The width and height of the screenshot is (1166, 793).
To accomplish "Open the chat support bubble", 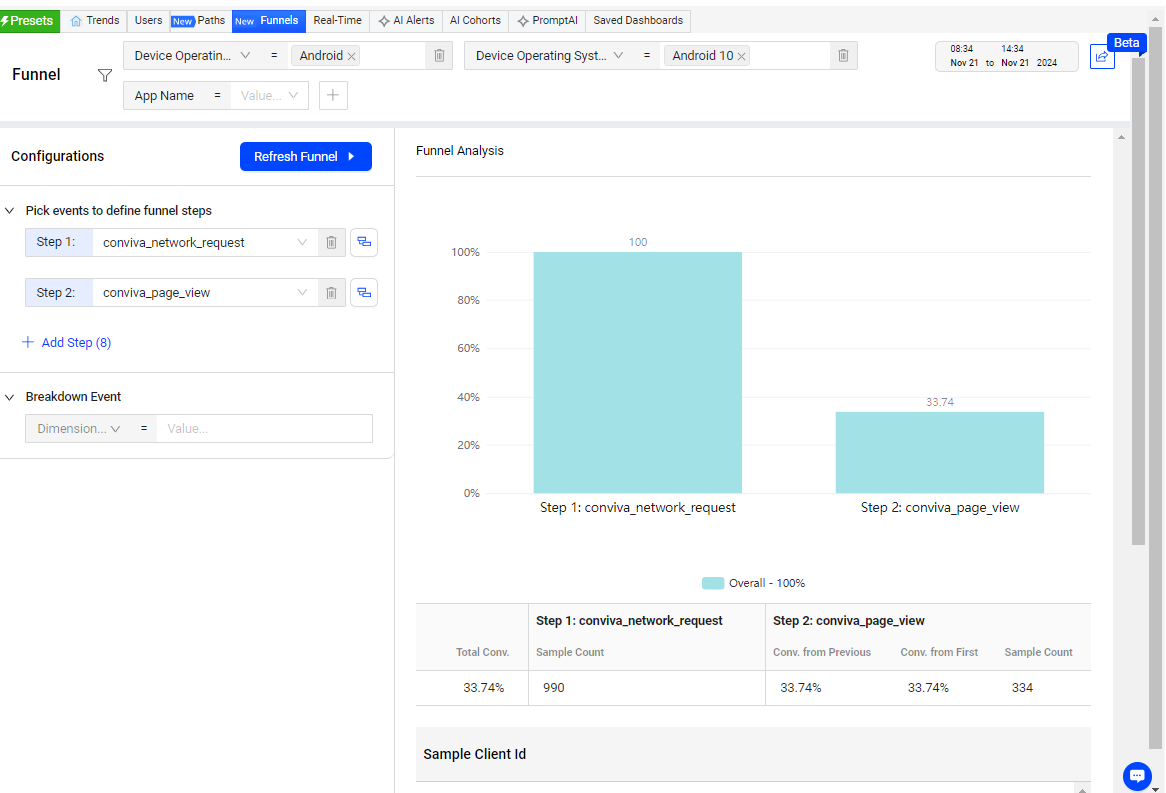I will 1137,776.
